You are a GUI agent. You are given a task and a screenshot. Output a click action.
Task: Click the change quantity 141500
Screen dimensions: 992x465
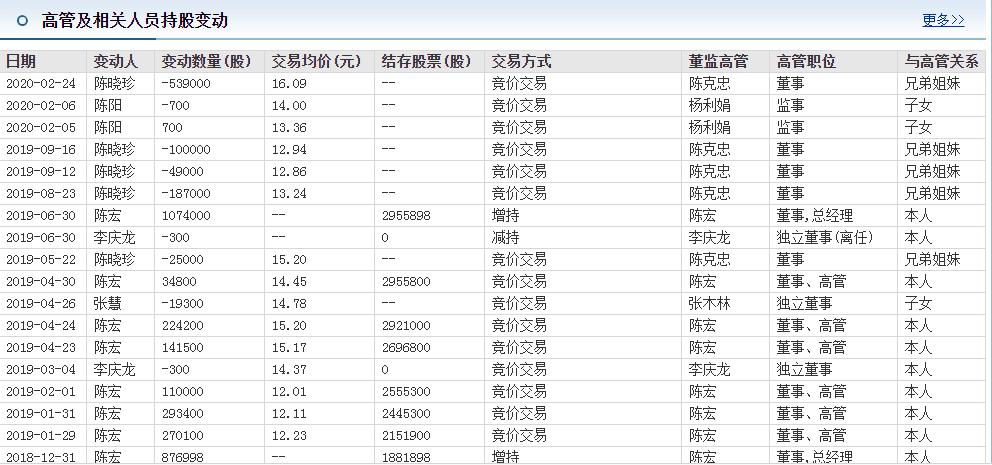click(x=182, y=348)
